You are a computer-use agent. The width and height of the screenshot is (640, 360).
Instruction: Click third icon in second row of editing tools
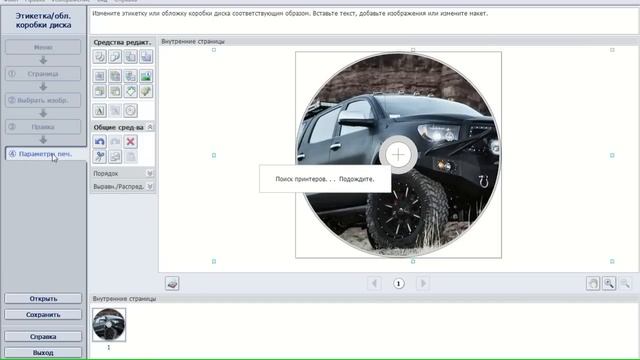point(131,76)
